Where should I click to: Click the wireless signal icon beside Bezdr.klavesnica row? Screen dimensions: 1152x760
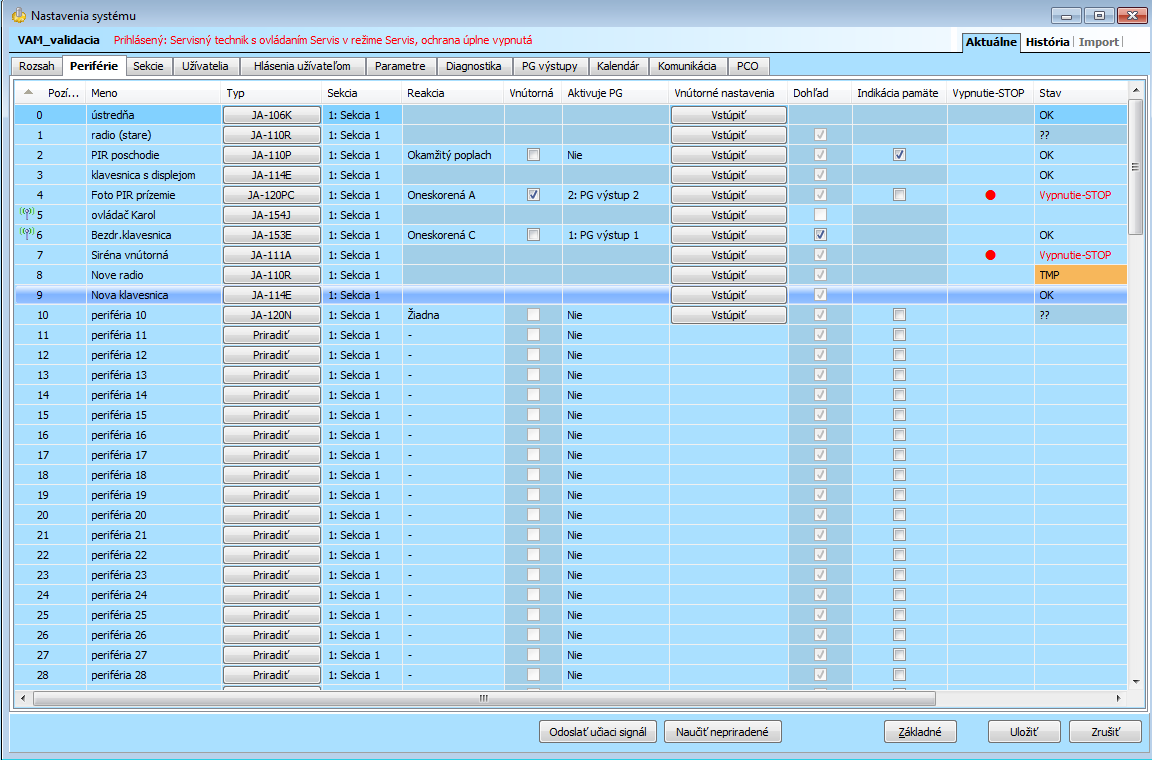click(26, 234)
